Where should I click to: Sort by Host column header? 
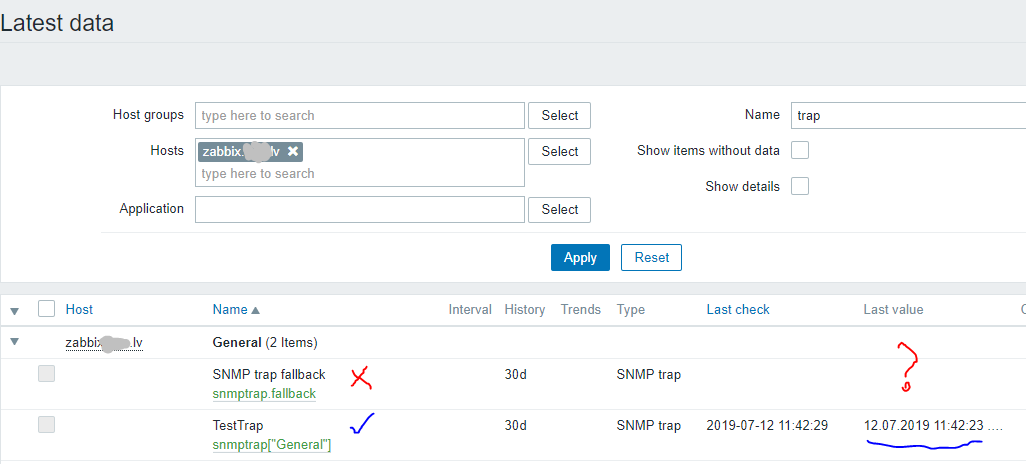(x=79, y=310)
